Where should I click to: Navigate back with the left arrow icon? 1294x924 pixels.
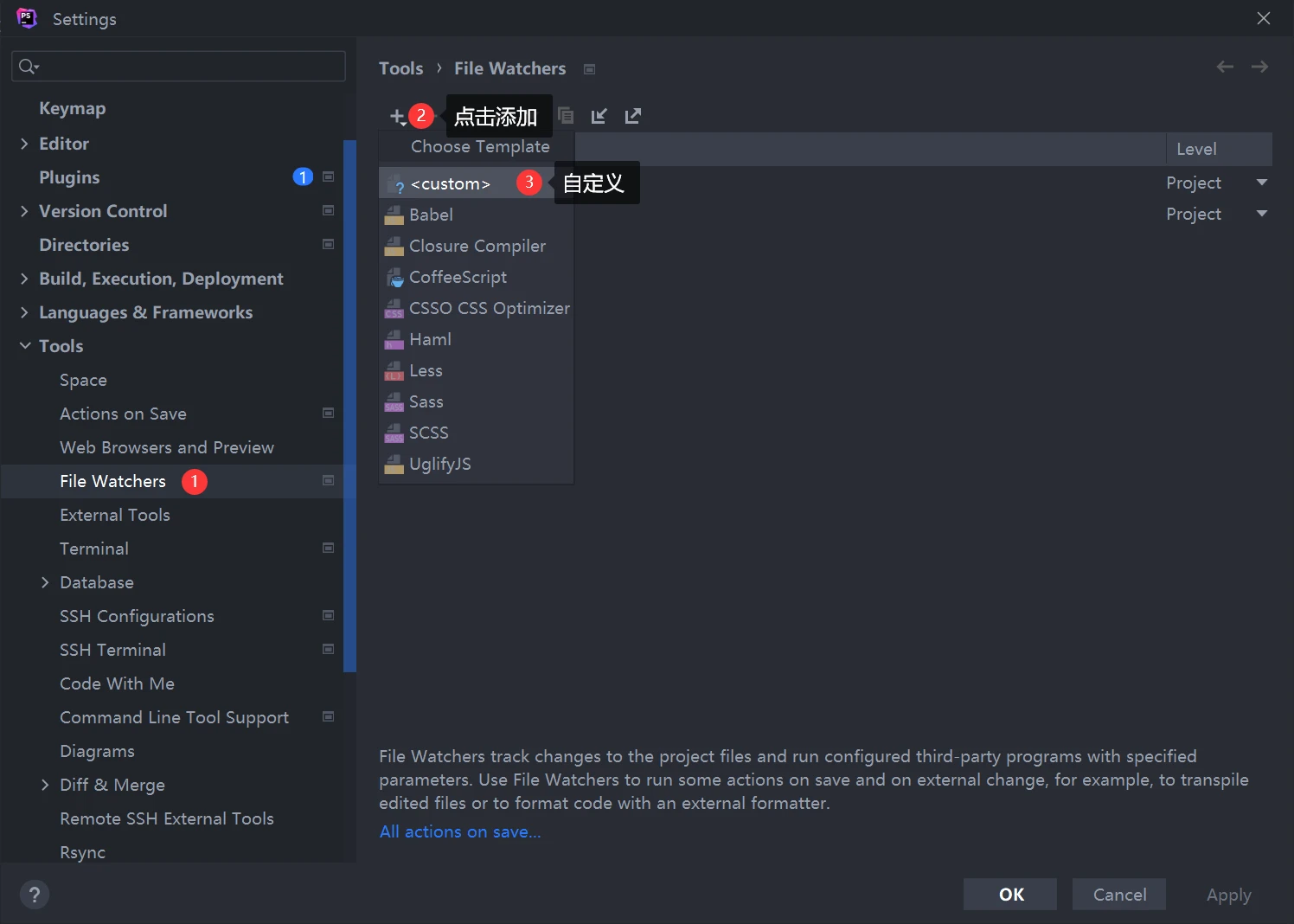click(x=1225, y=67)
